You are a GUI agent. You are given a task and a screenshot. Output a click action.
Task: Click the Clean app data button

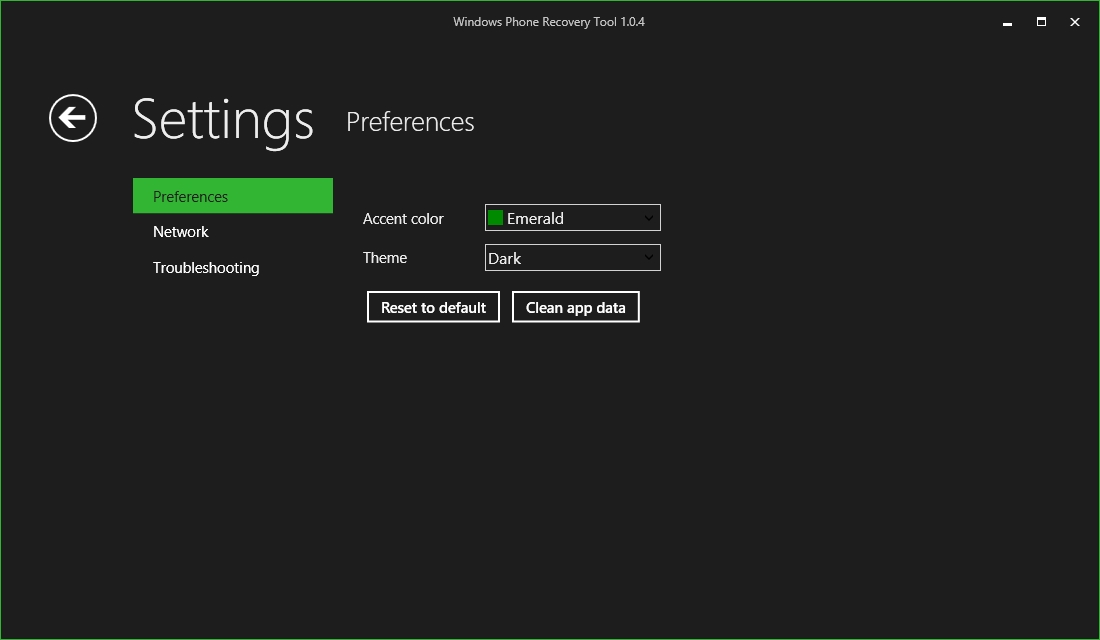[576, 307]
